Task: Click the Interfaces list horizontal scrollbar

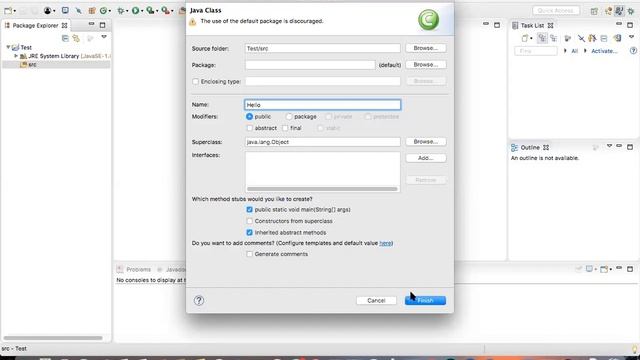Action: tap(322, 189)
